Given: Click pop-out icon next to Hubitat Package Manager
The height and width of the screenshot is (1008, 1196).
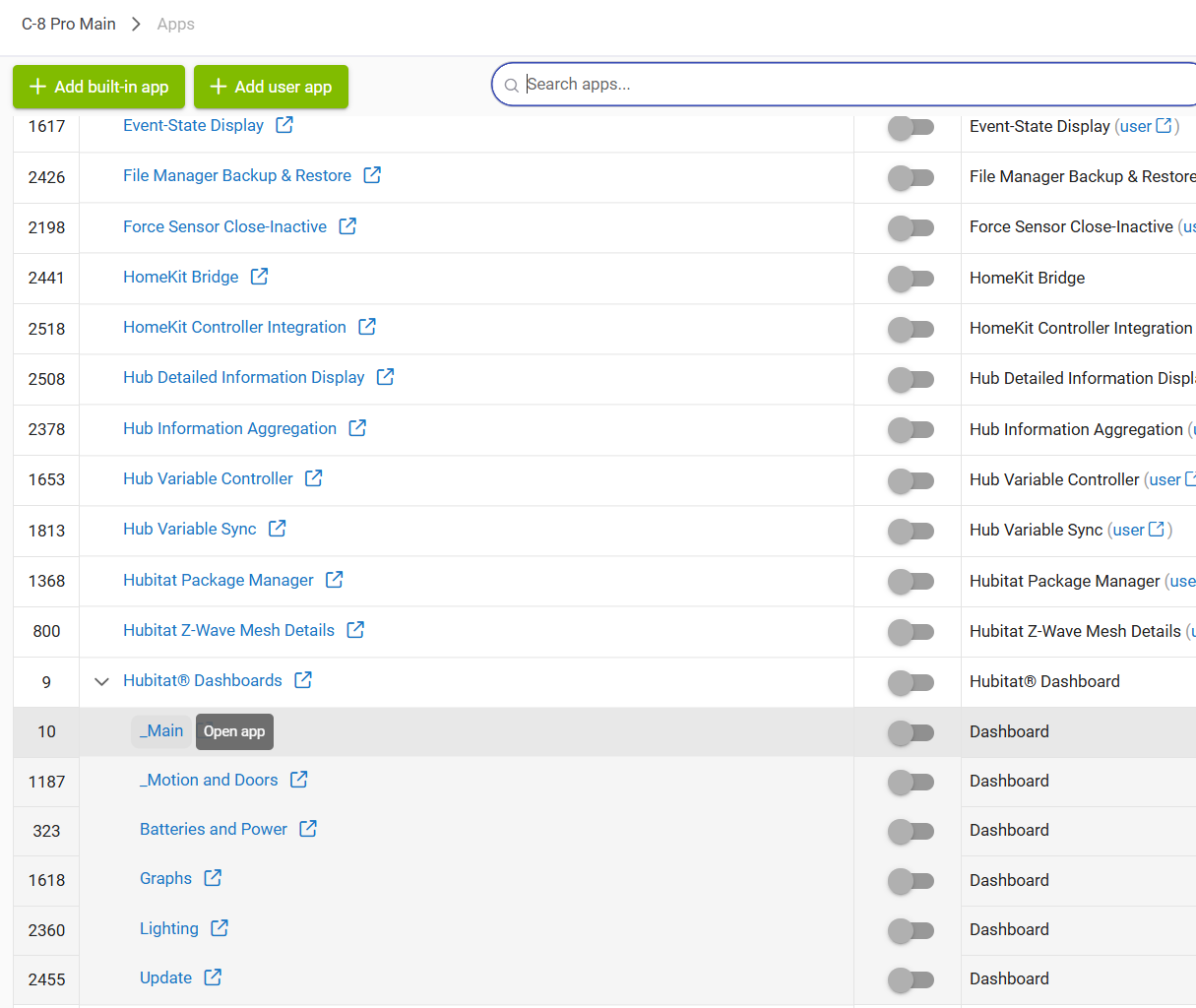Looking at the screenshot, I should click(x=335, y=580).
